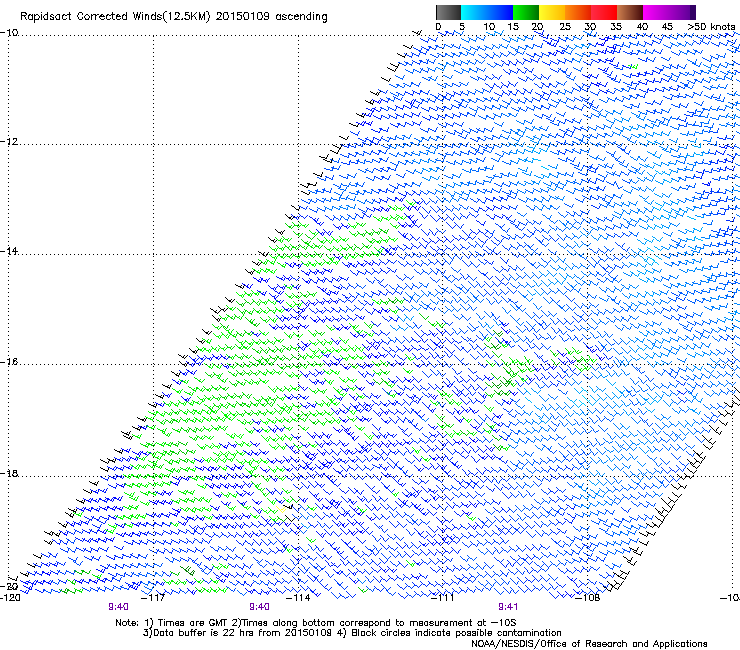This screenshot has width=740, height=650.
Task: Click the '-120' longitude axis label
Action: point(10,598)
